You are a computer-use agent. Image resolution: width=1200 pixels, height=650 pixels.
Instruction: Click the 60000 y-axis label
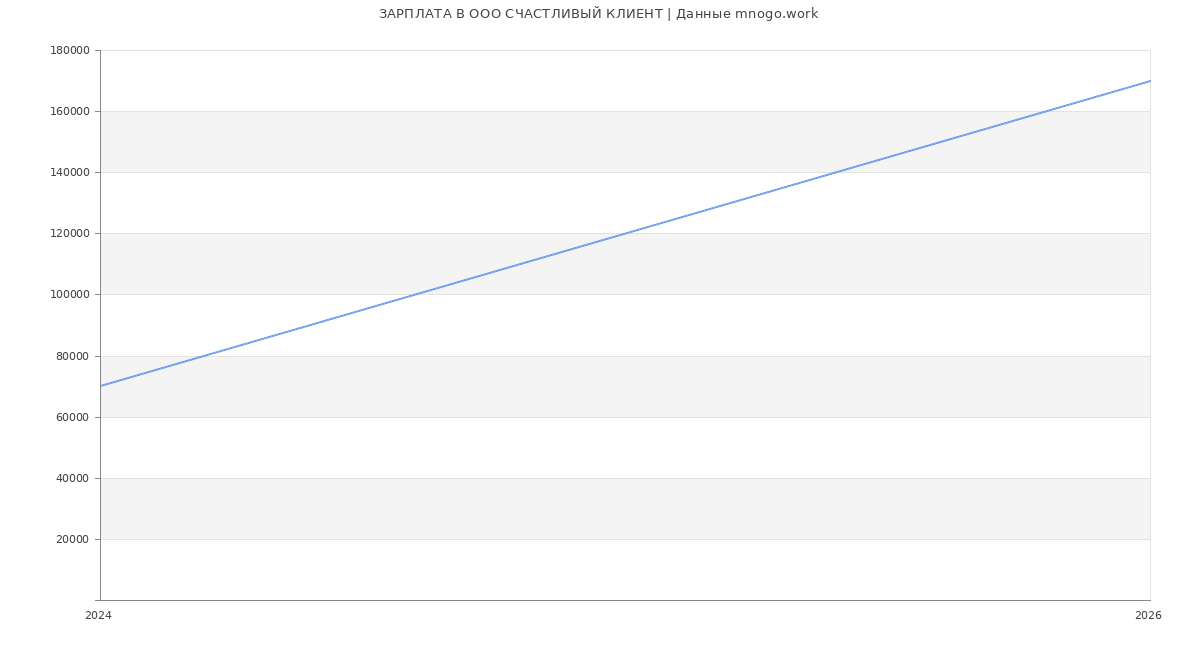click(72, 418)
